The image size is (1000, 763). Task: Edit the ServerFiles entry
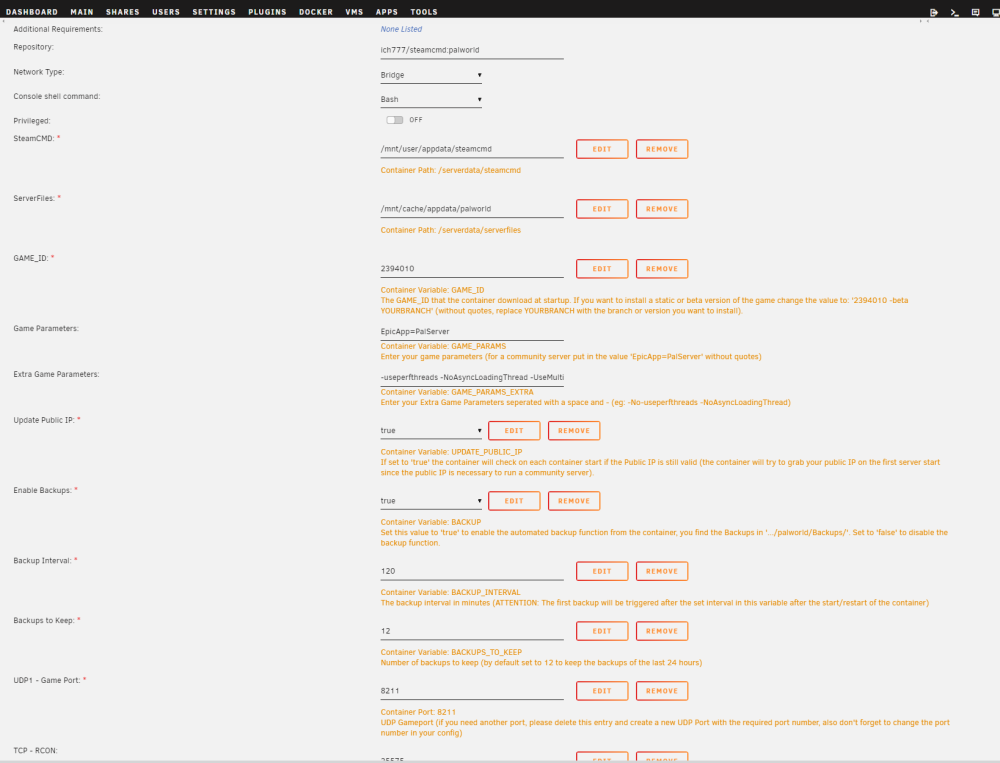(x=602, y=209)
